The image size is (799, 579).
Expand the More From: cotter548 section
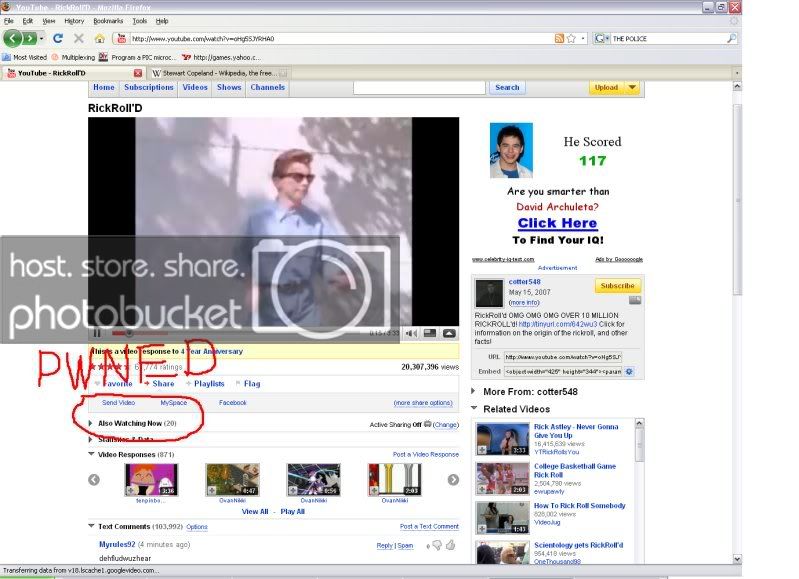[473, 391]
